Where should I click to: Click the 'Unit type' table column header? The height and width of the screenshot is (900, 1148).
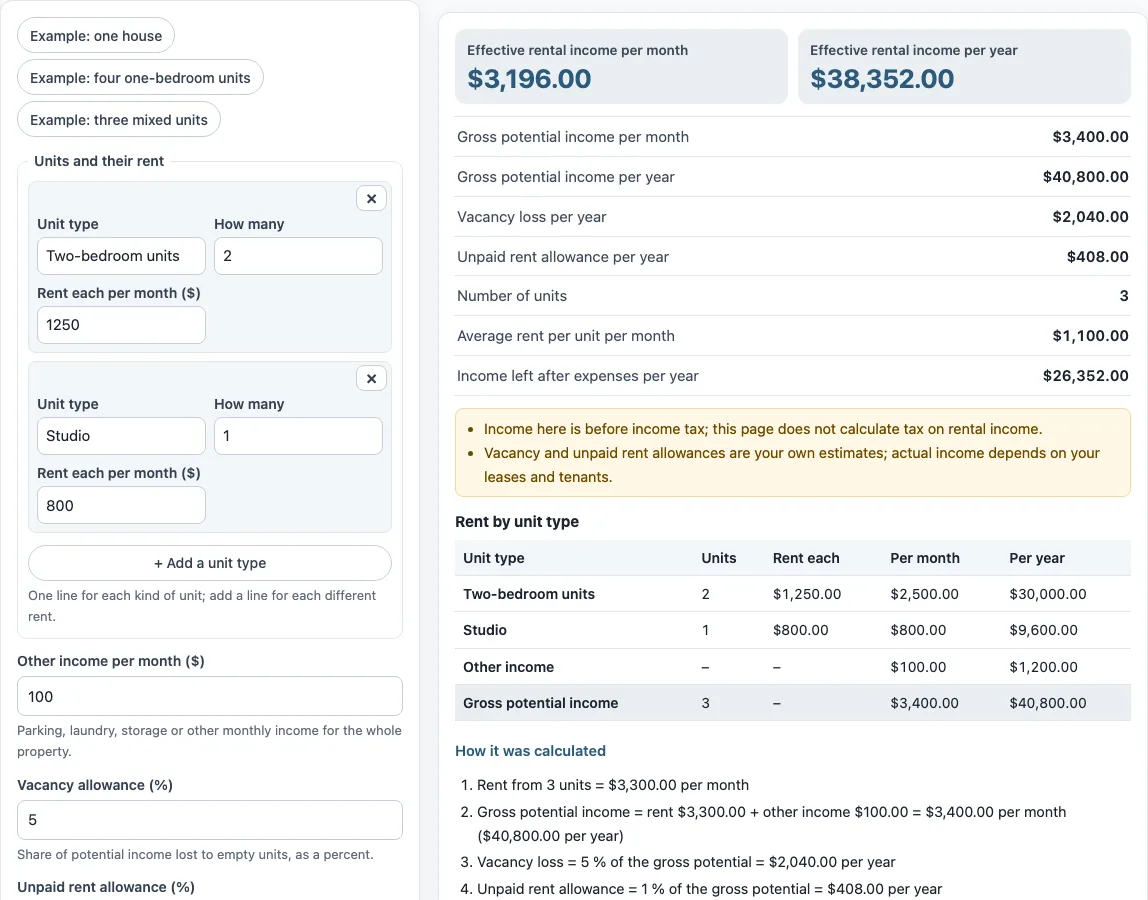(x=493, y=558)
